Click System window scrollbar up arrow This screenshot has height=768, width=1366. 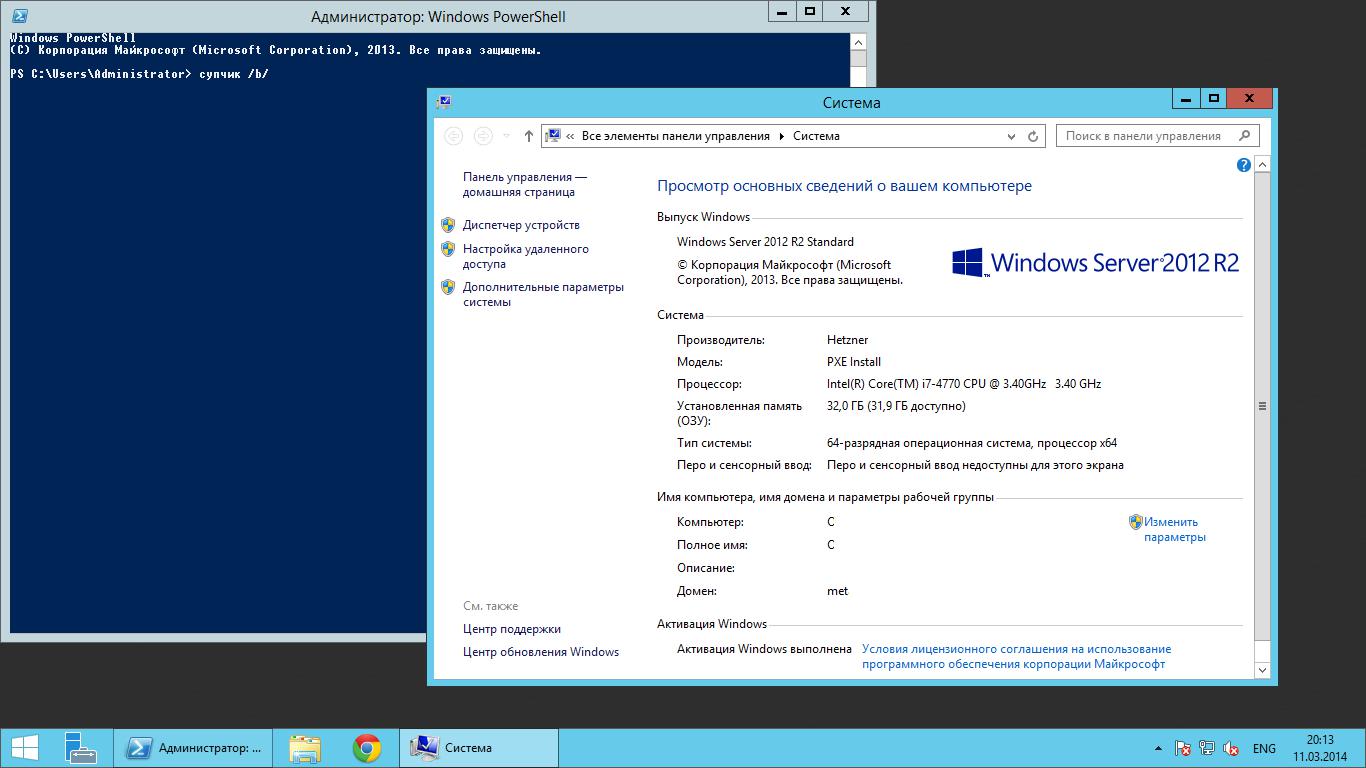click(x=1262, y=165)
